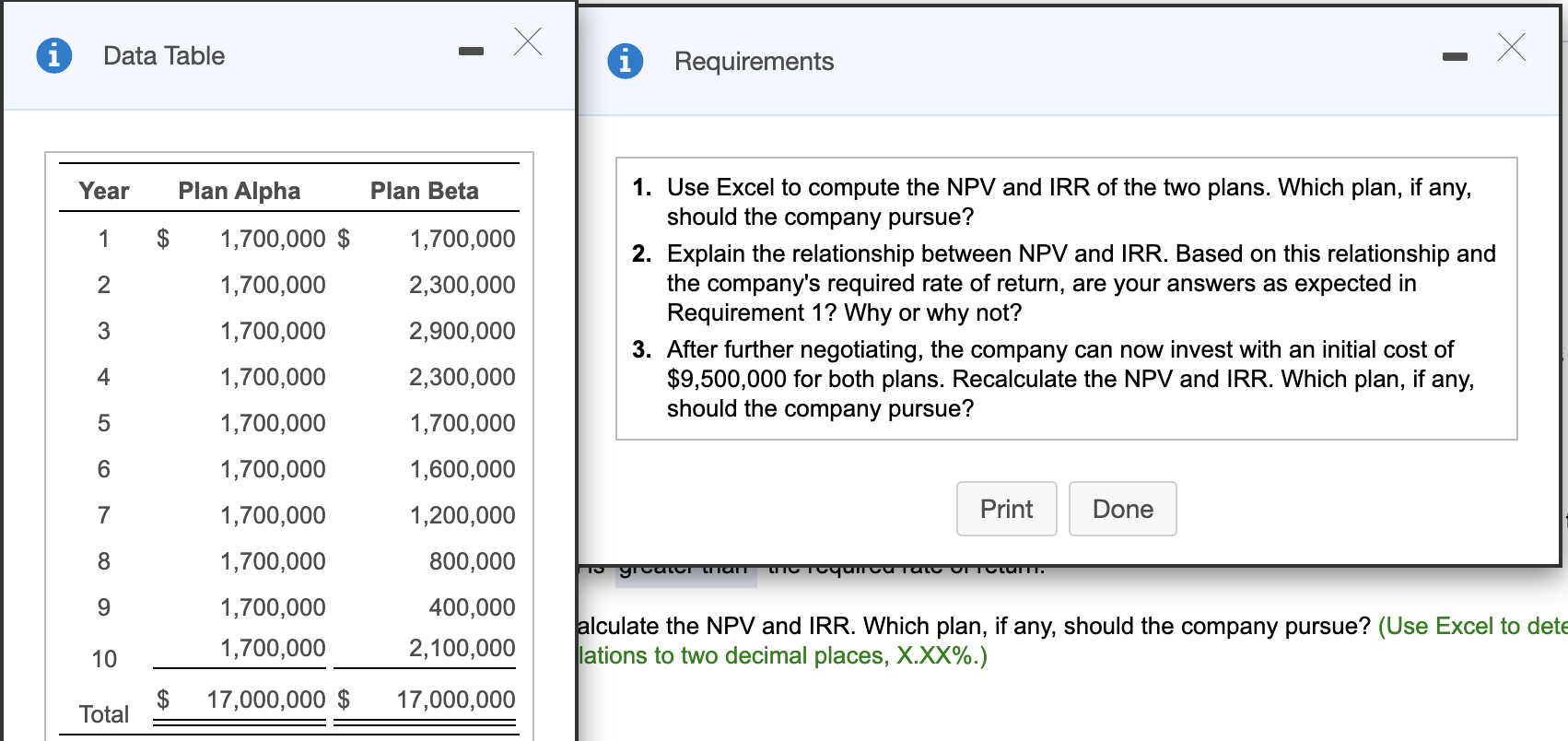This screenshot has height=741, width=1568.
Task: Click the Done button
Action: point(1122,509)
